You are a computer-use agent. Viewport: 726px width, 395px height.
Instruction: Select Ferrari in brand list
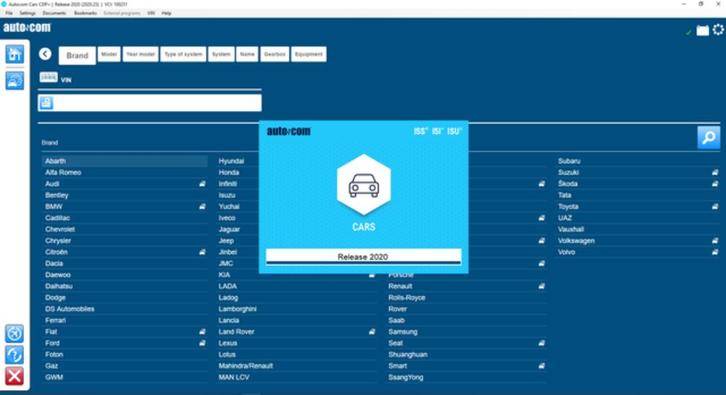[x=55, y=320]
